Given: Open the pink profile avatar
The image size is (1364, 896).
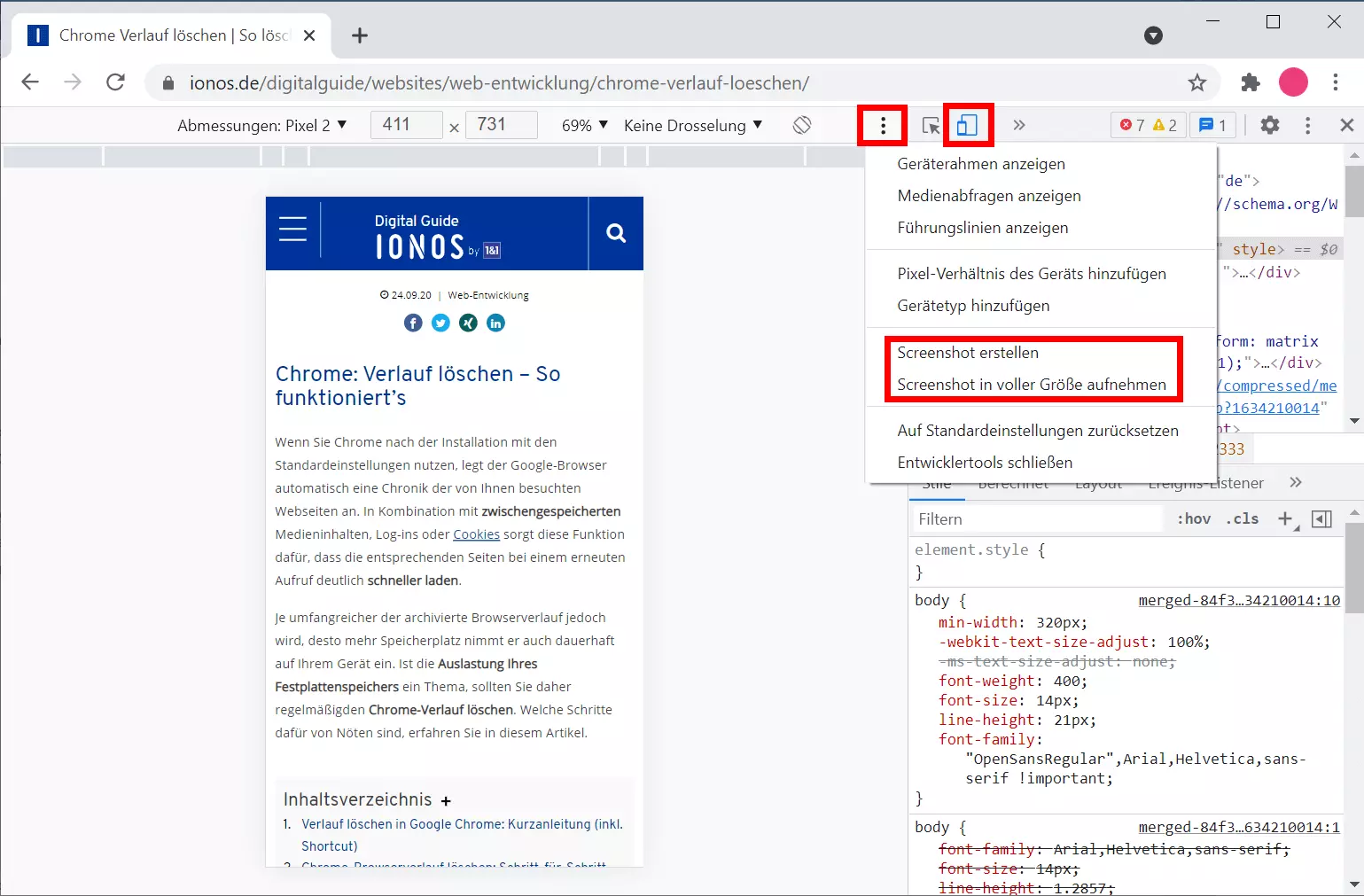Looking at the screenshot, I should click(x=1293, y=82).
